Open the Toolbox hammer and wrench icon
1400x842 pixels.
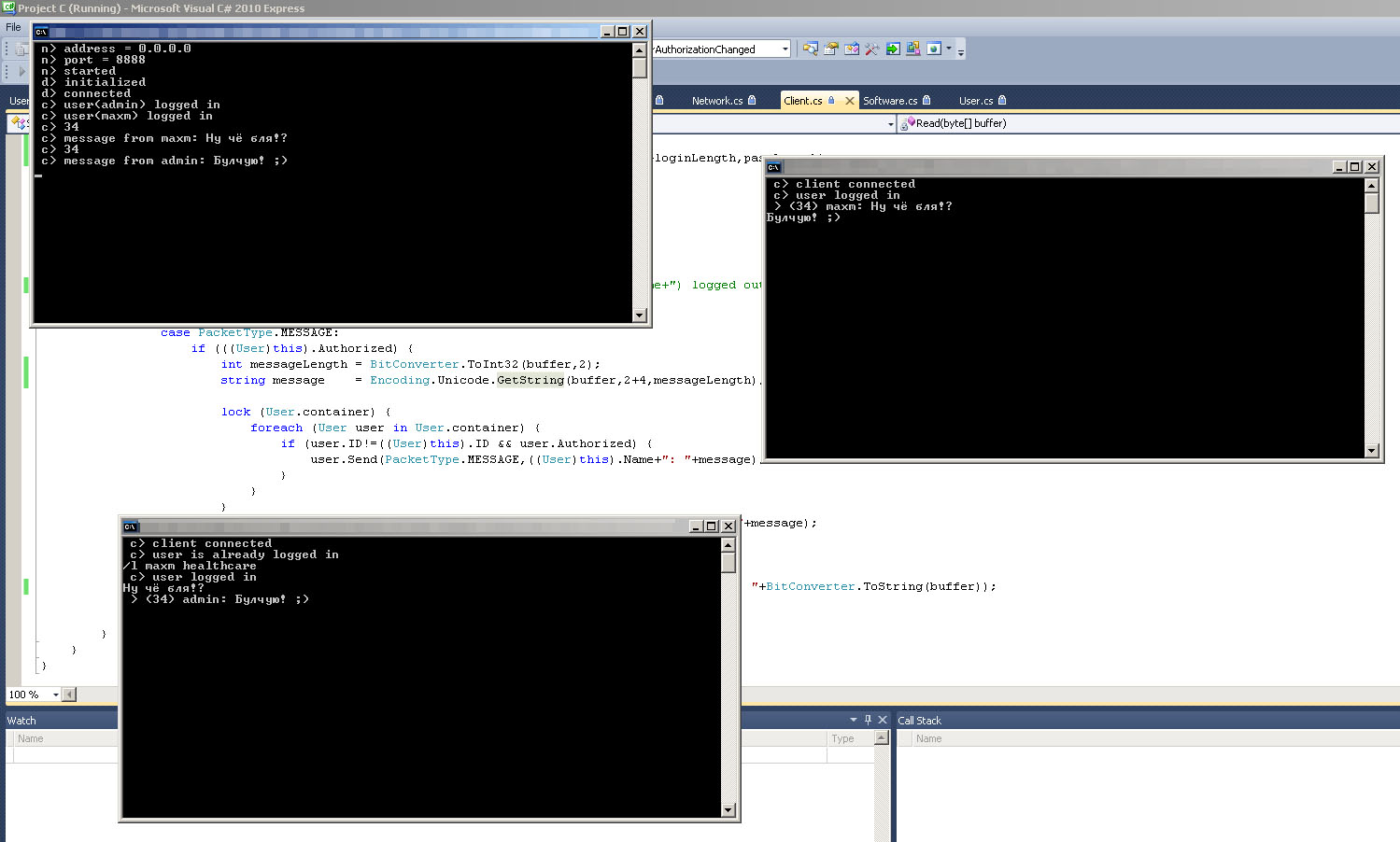point(871,49)
